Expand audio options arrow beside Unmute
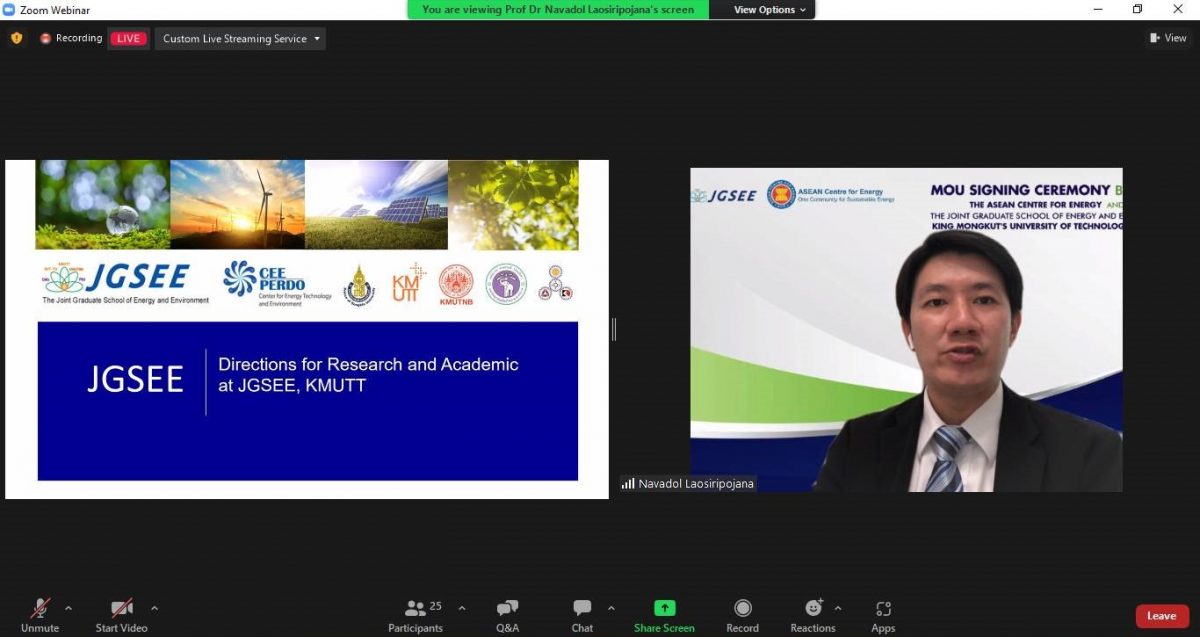The height and width of the screenshot is (637, 1200). pyautogui.click(x=68, y=607)
